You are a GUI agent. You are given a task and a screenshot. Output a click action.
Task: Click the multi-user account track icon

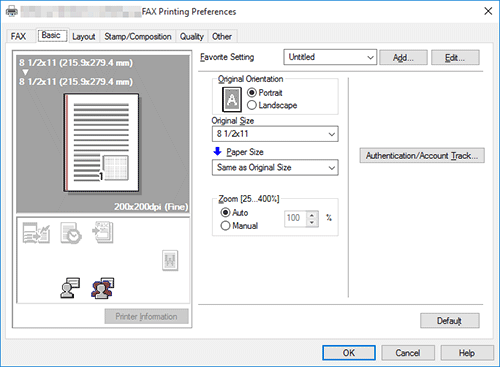[x=103, y=288]
